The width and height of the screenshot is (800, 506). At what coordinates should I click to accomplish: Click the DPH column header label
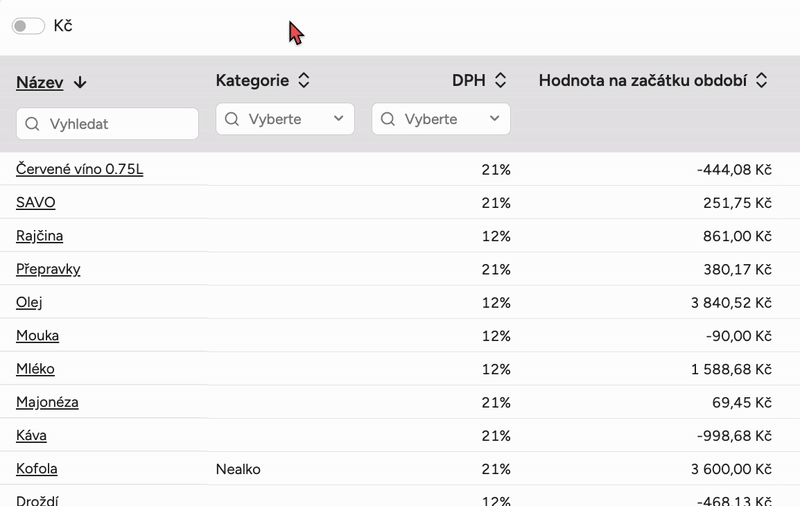pos(468,81)
